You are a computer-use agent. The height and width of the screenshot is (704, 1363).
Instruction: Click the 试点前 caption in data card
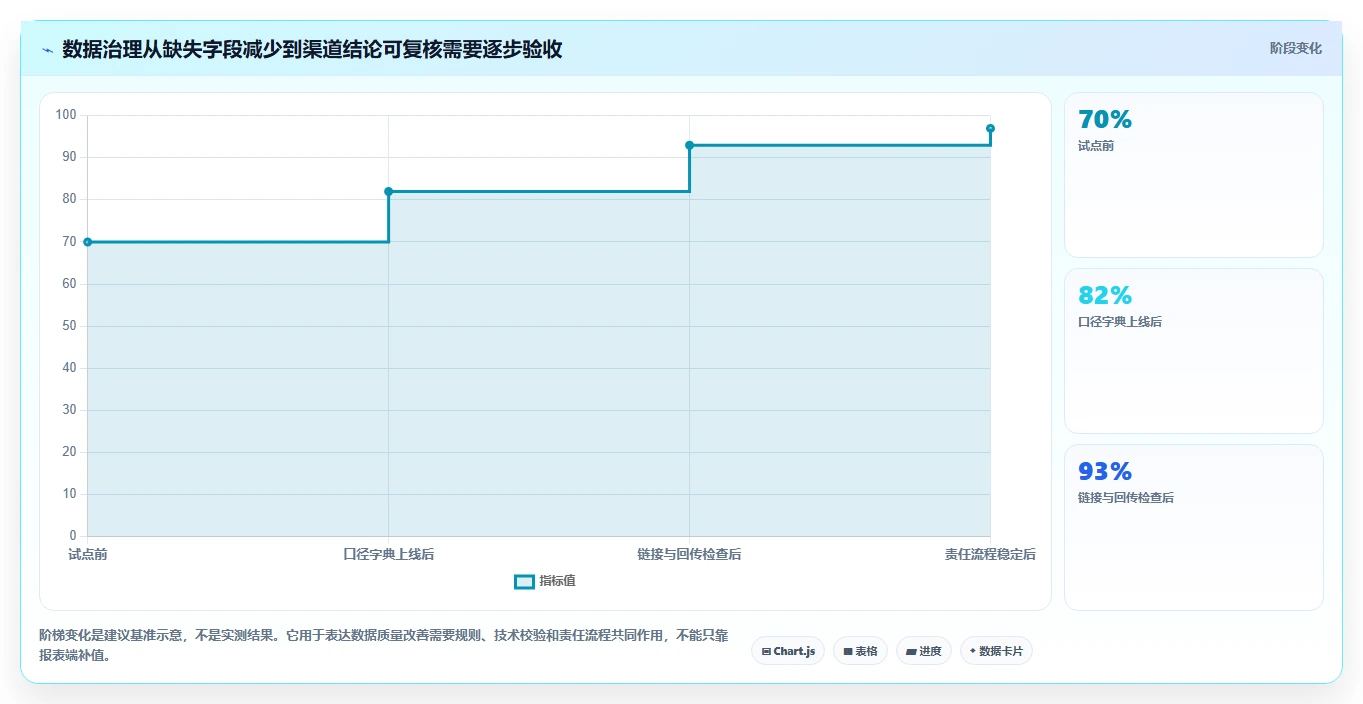point(1096,146)
